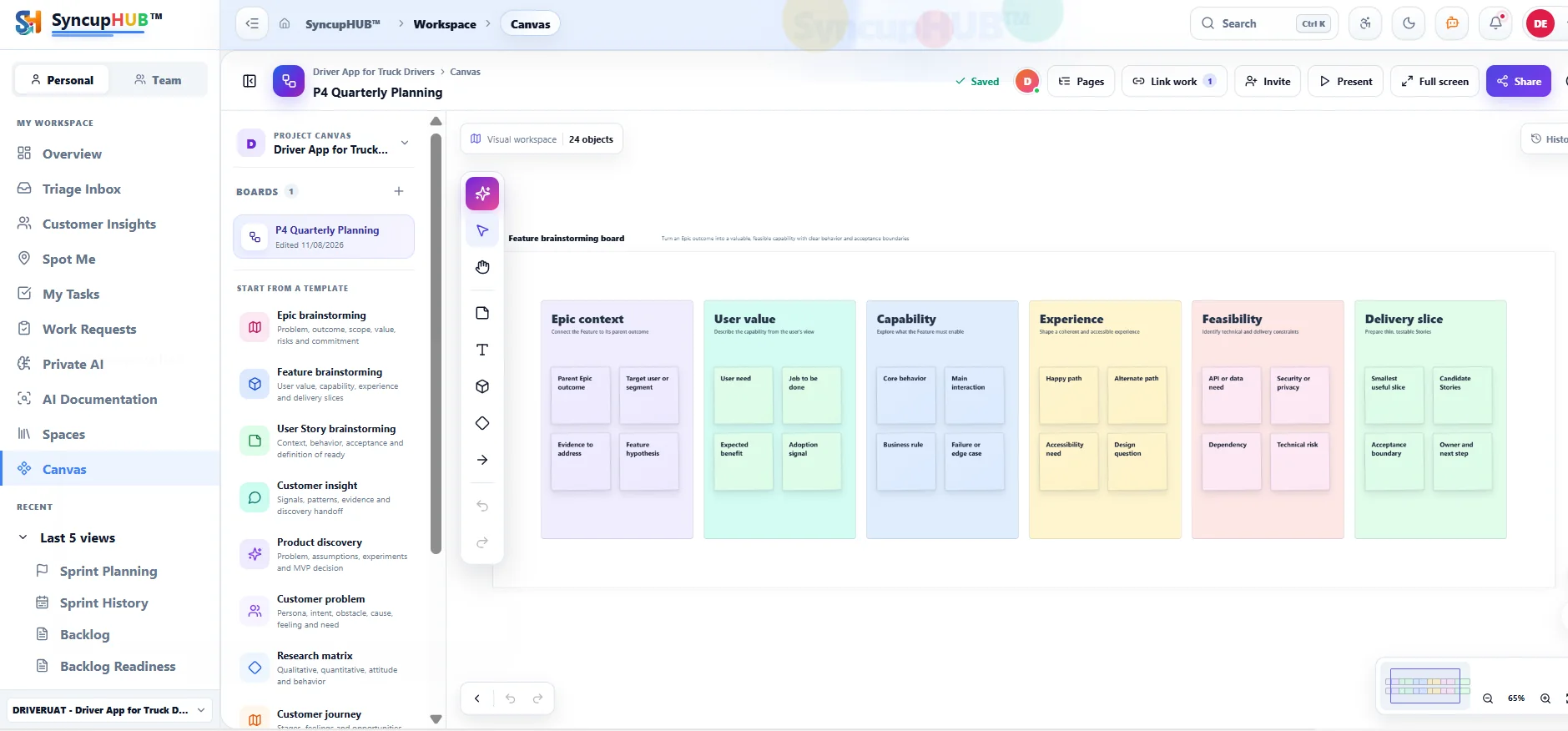Go to home icon in breadcrumb
Viewport: 1568px width, 731px height.
285,23
